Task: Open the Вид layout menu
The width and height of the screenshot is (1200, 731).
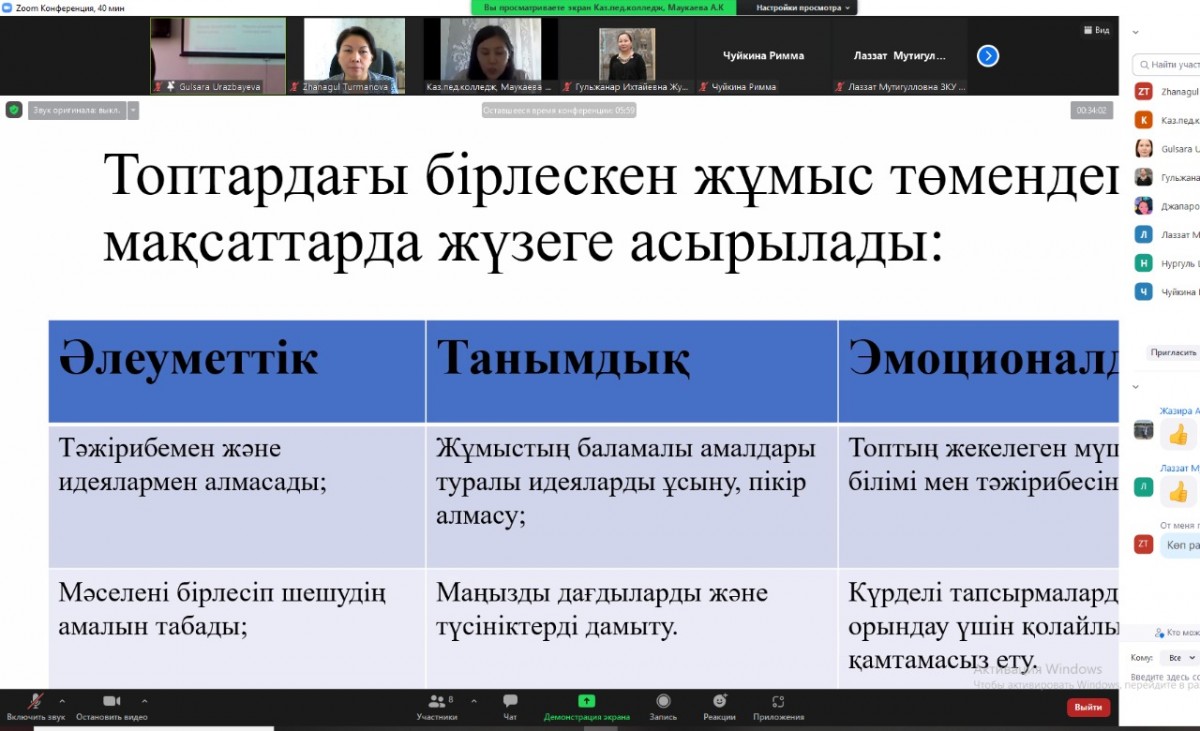Action: tap(1097, 30)
